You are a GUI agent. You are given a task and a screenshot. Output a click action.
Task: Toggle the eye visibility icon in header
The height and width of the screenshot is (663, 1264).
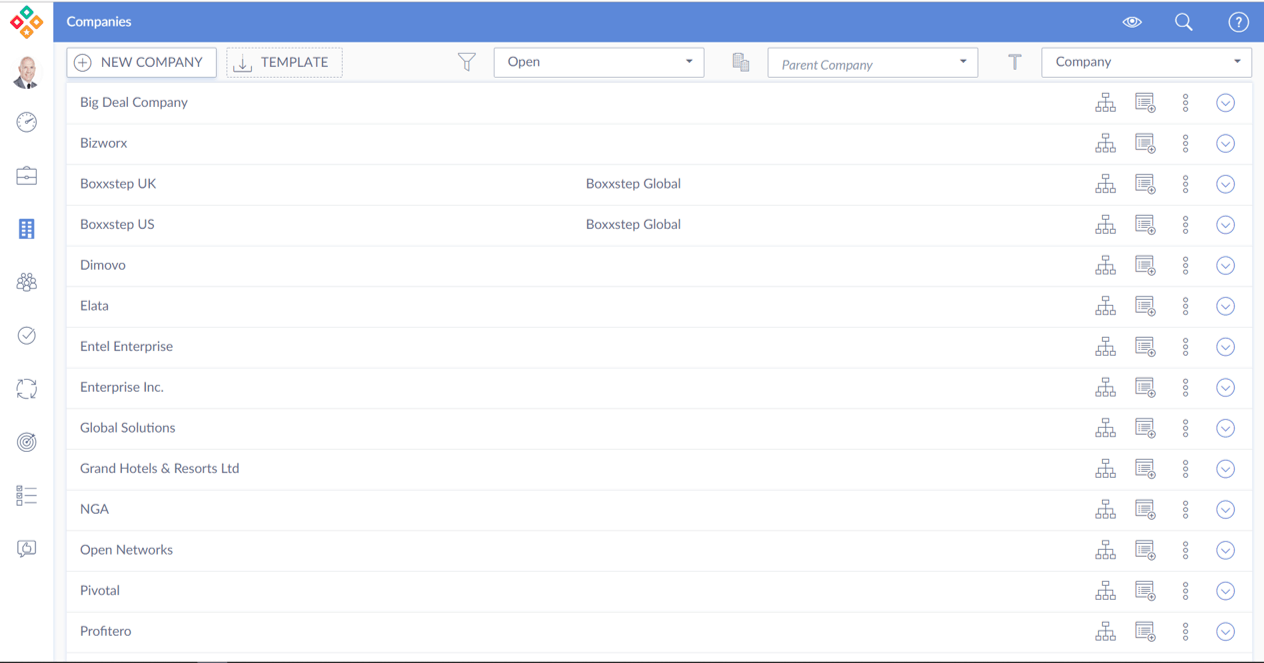[1132, 22]
